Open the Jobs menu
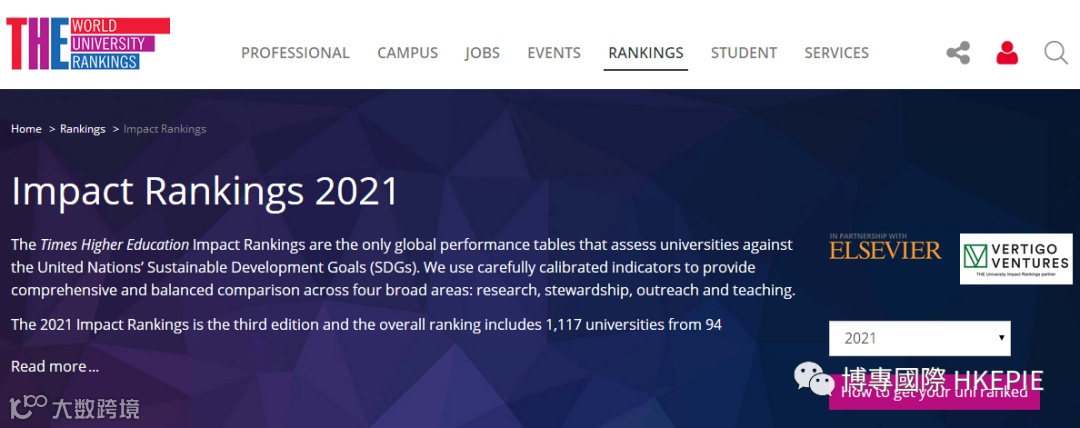 click(x=482, y=53)
